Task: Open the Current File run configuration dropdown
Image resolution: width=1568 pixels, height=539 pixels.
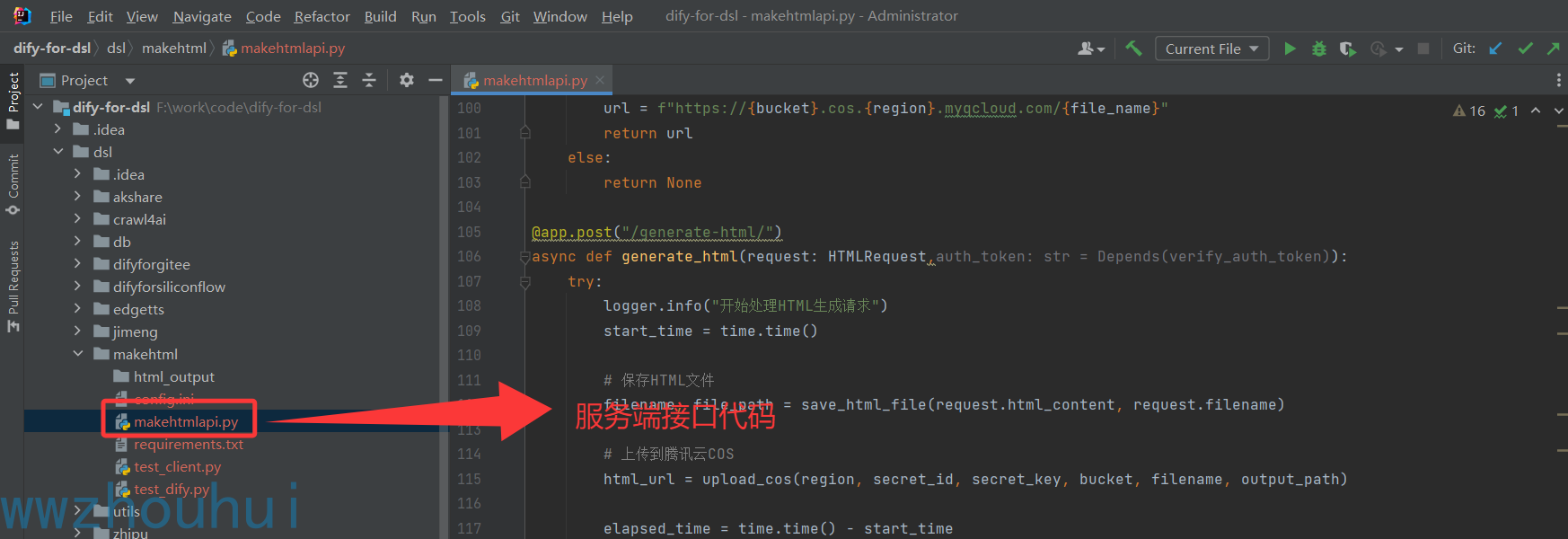Action: point(1212,49)
